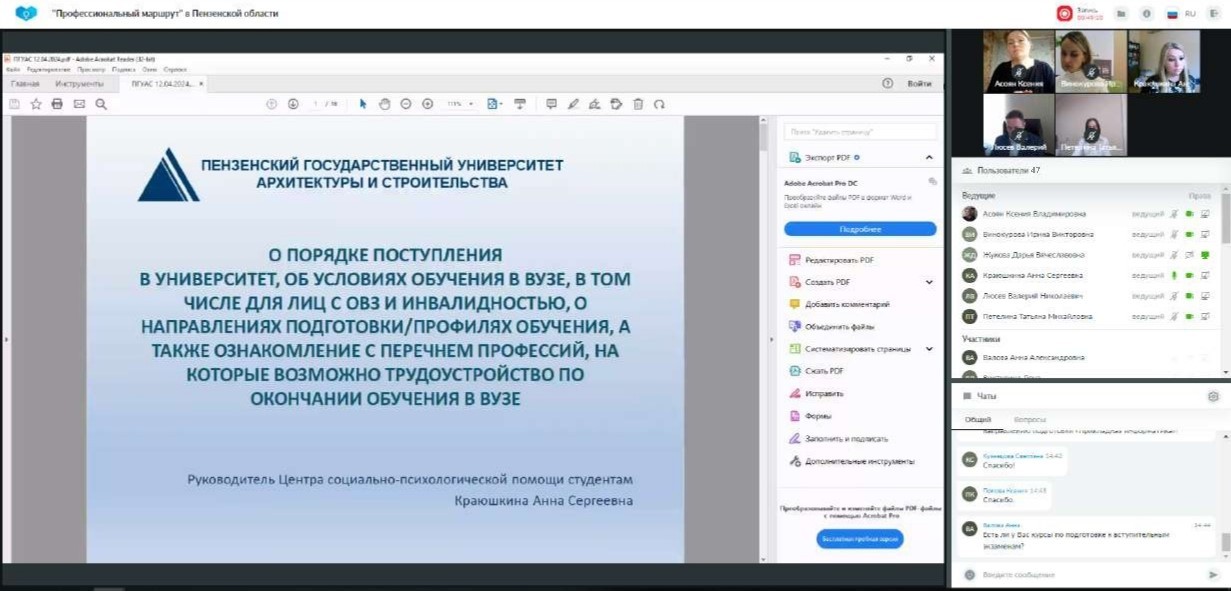
Task: Click the Подробнее button
Action: point(860,229)
